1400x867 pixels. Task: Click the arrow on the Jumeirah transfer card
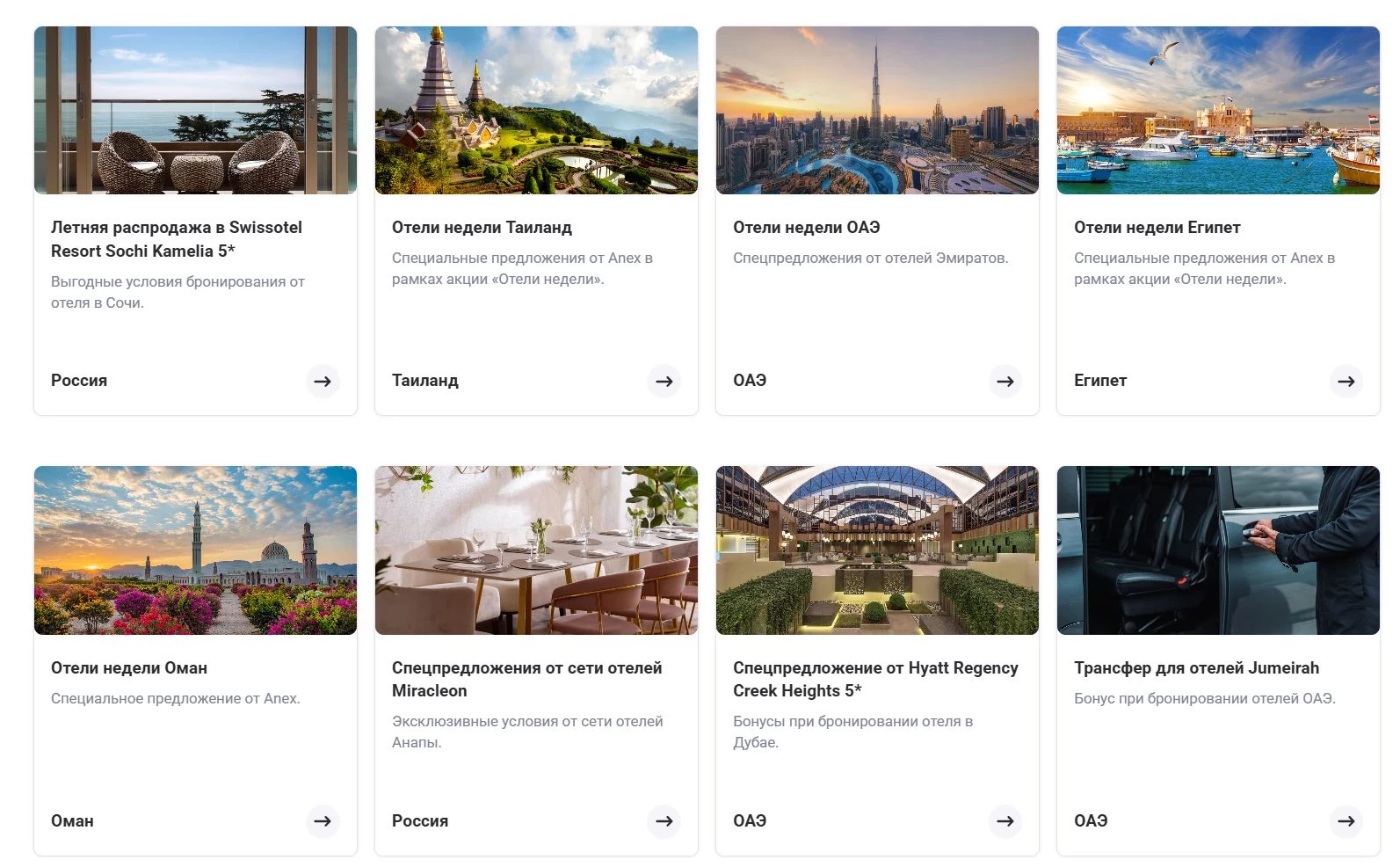1346,821
